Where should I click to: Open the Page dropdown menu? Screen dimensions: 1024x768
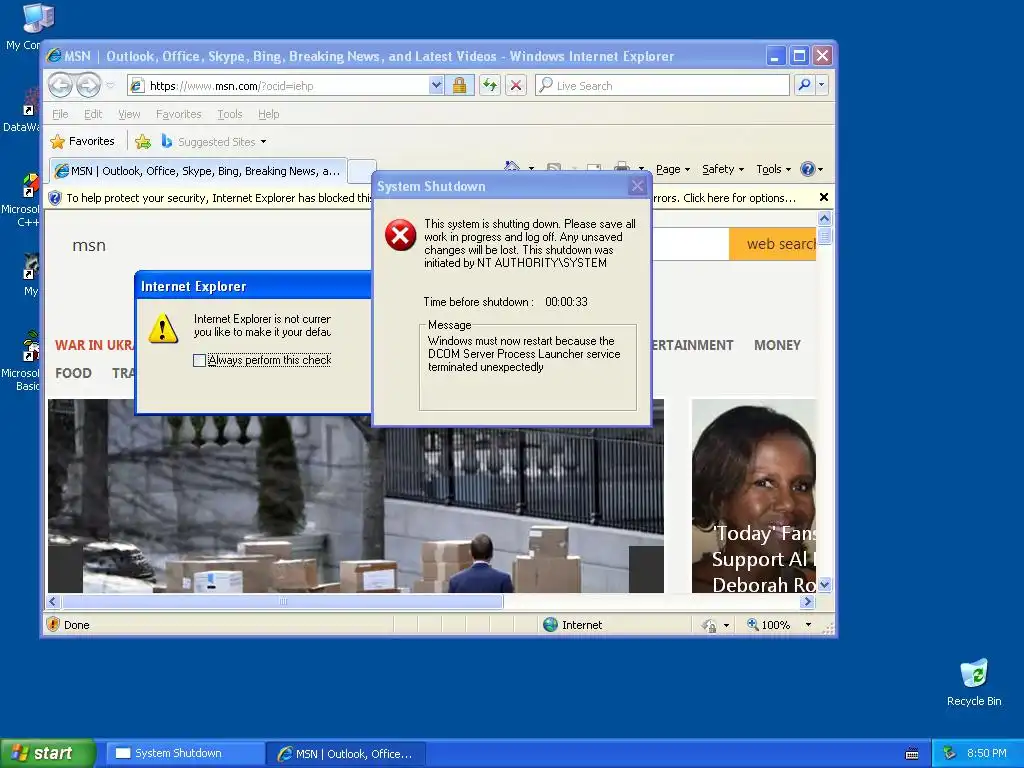pyautogui.click(x=673, y=169)
